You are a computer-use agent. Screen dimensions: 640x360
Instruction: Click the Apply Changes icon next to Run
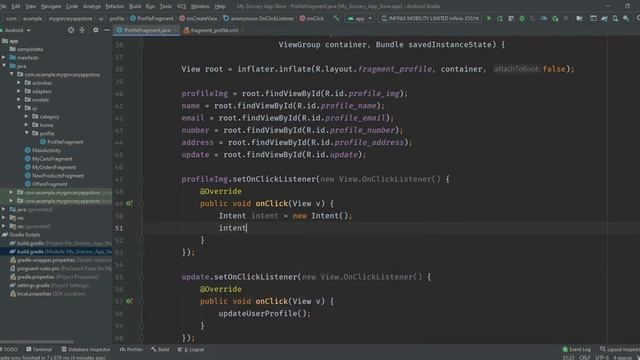coord(500,18)
